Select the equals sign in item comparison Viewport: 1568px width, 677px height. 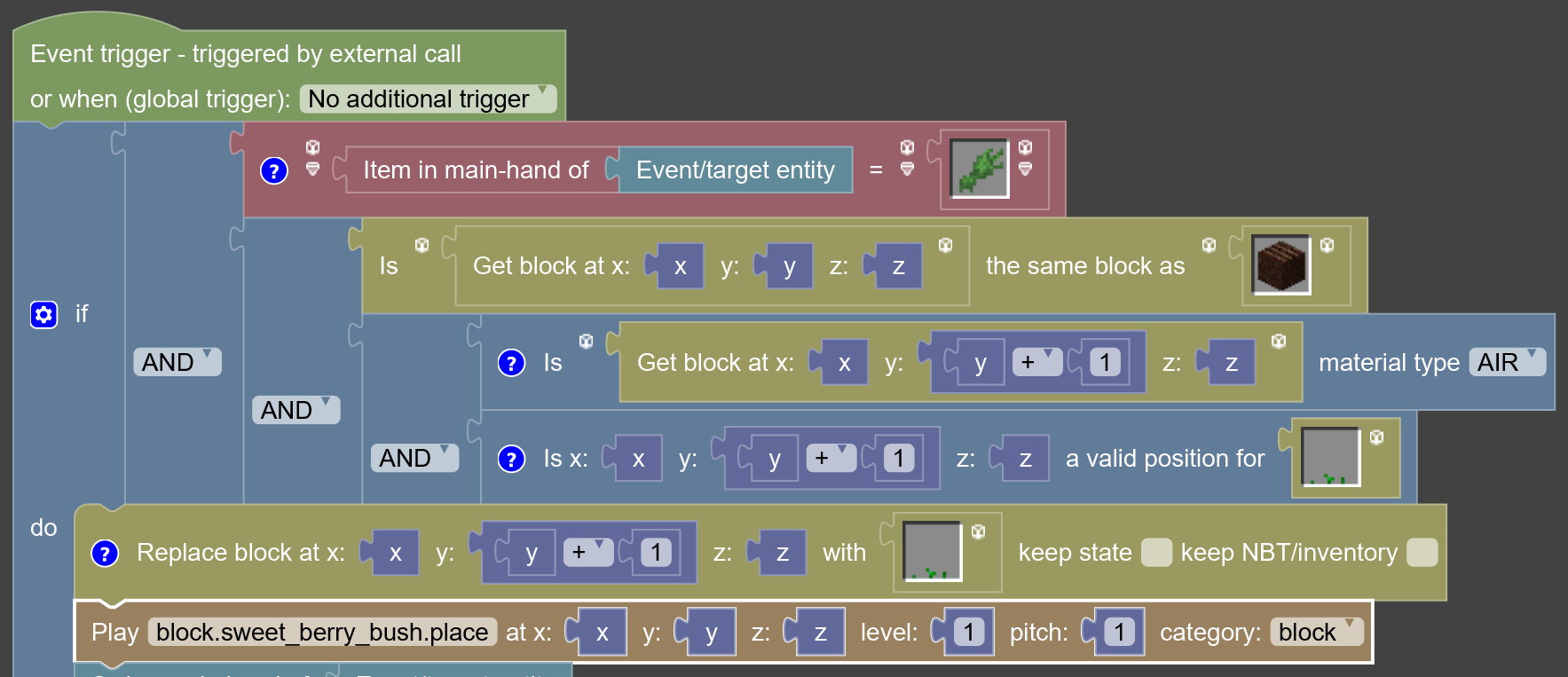click(876, 169)
